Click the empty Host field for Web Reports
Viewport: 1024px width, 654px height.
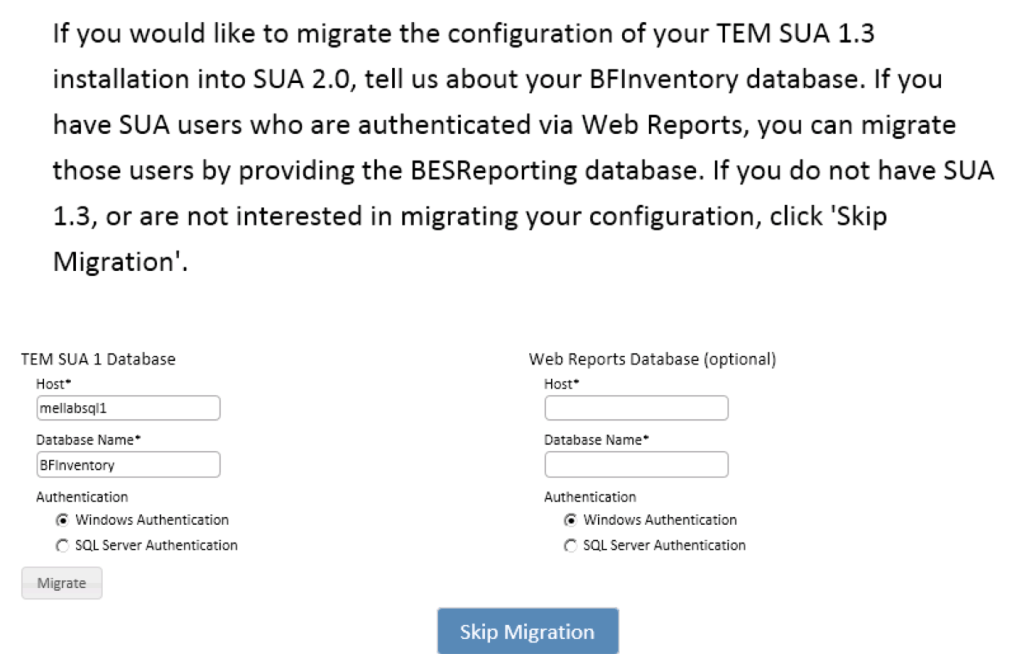[636, 407]
